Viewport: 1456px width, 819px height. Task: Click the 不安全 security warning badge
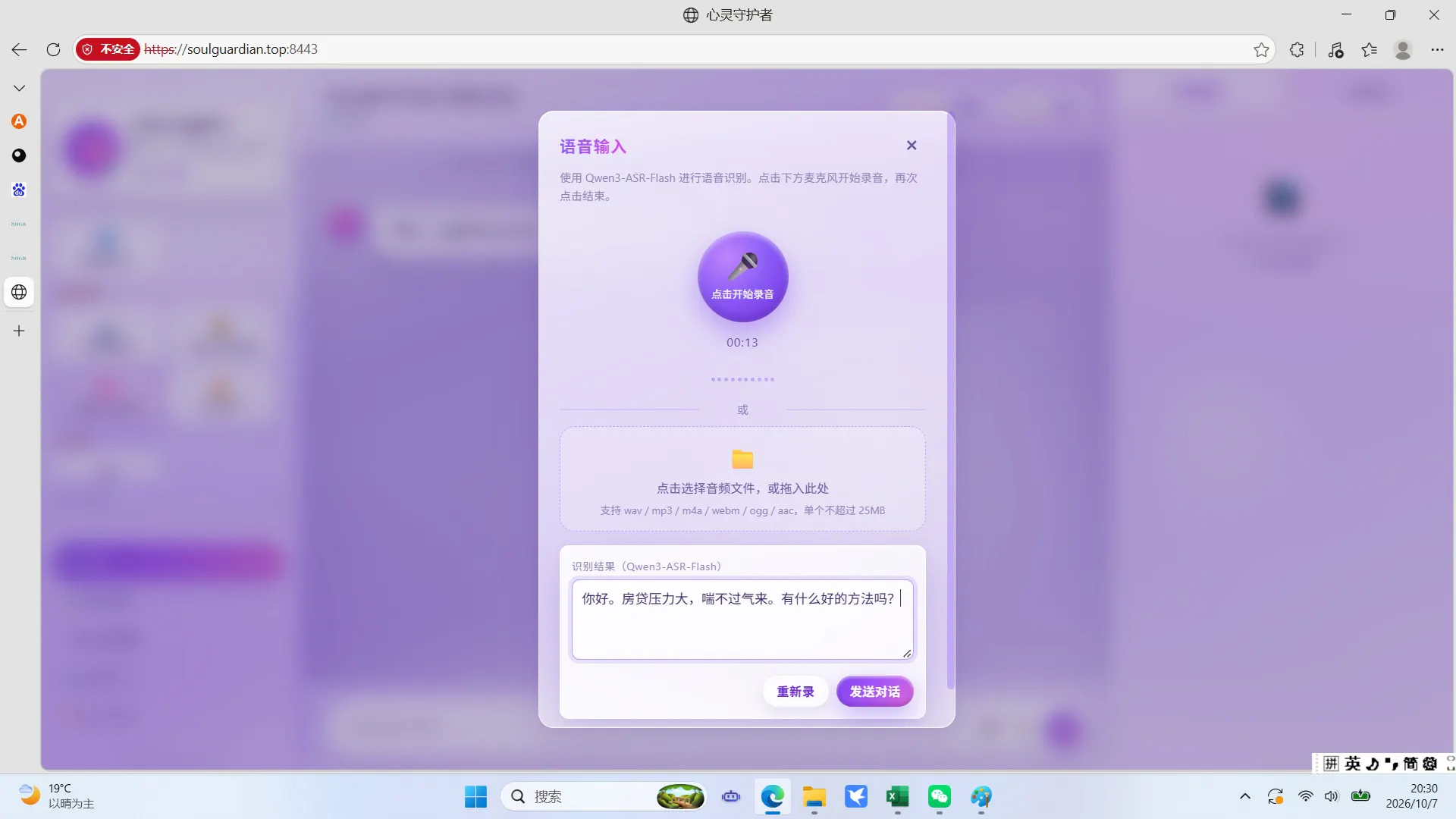pyautogui.click(x=108, y=49)
